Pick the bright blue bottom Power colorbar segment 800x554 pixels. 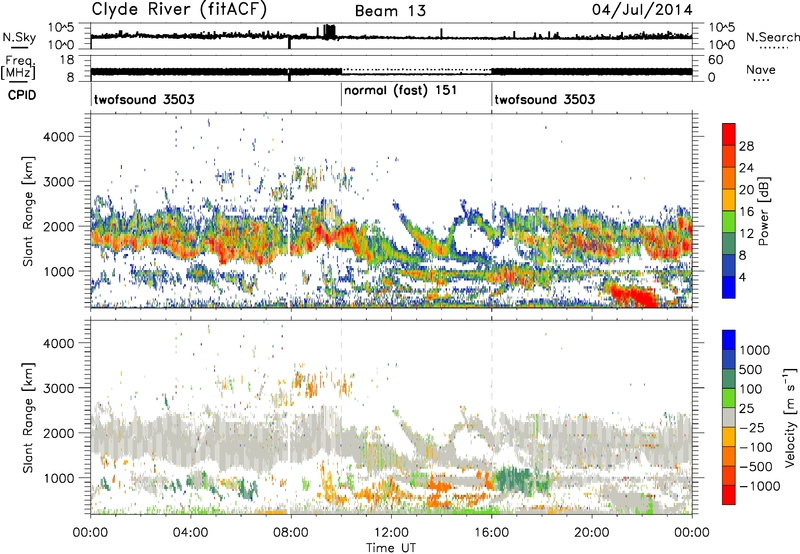pyautogui.click(x=729, y=287)
